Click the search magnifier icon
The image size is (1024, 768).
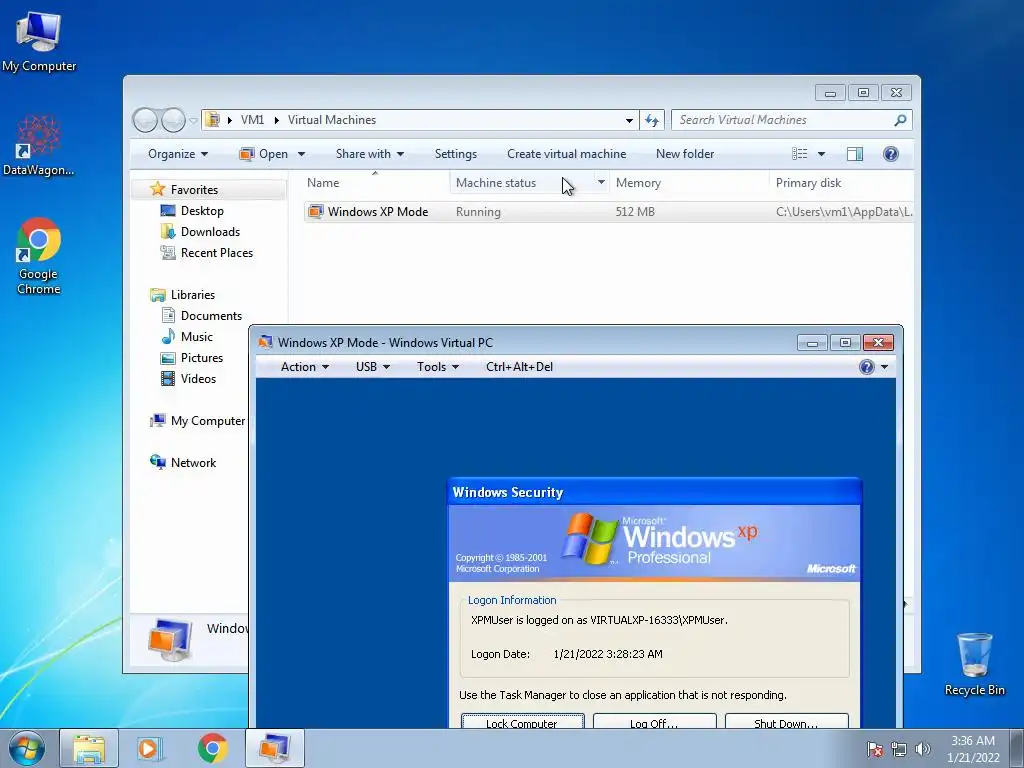(x=900, y=120)
